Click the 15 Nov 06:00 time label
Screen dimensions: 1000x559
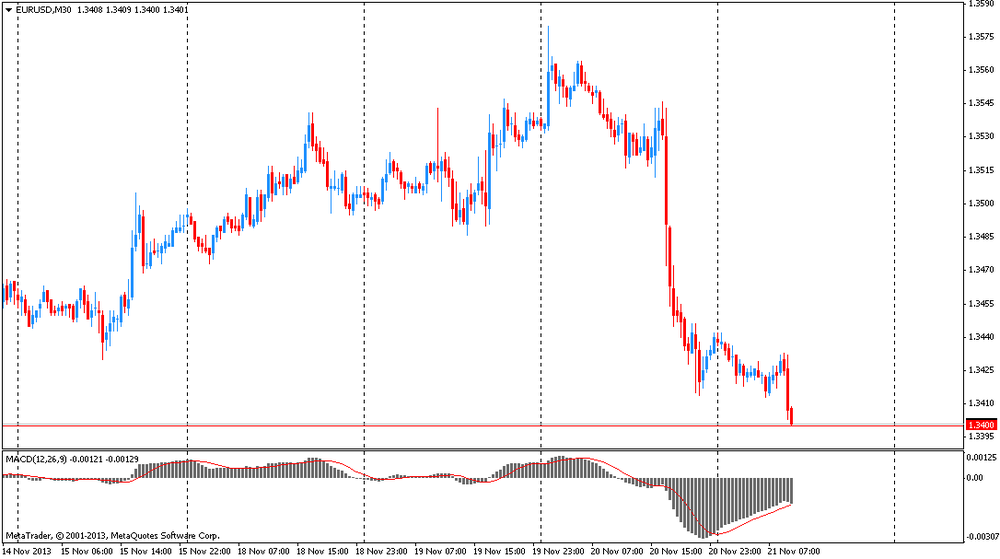tap(86, 551)
